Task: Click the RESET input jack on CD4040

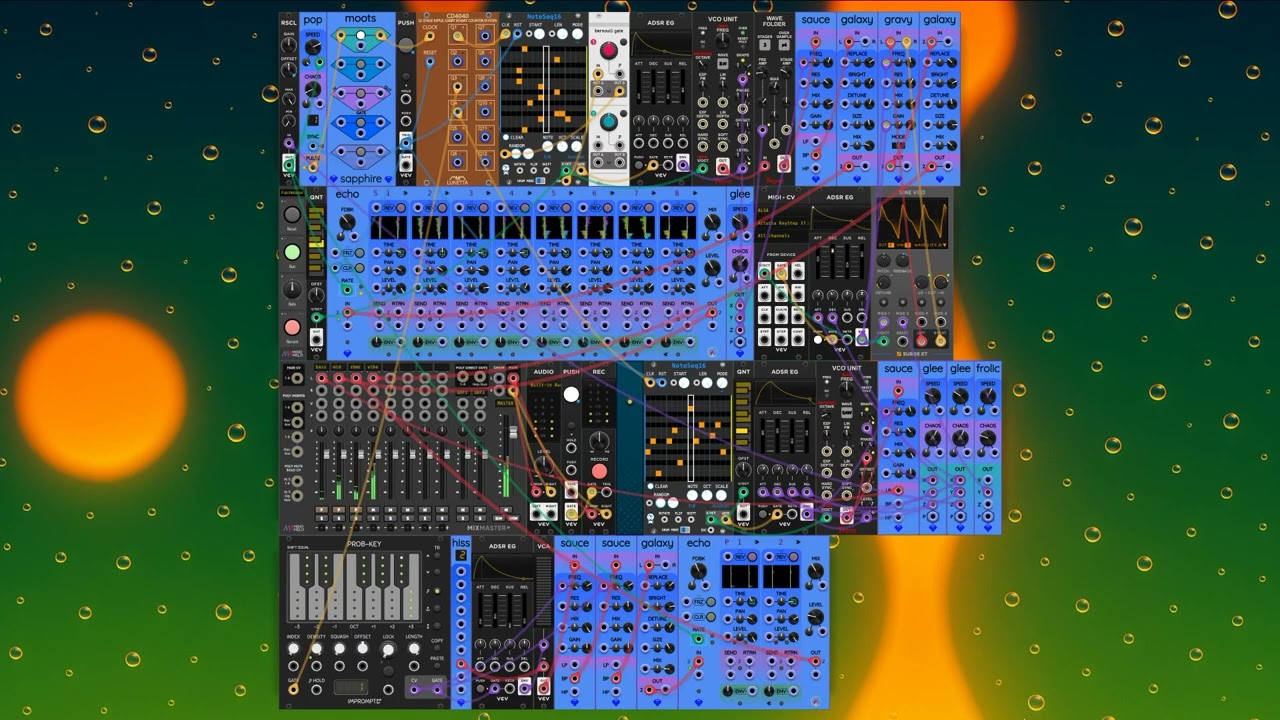Action: pos(429,63)
